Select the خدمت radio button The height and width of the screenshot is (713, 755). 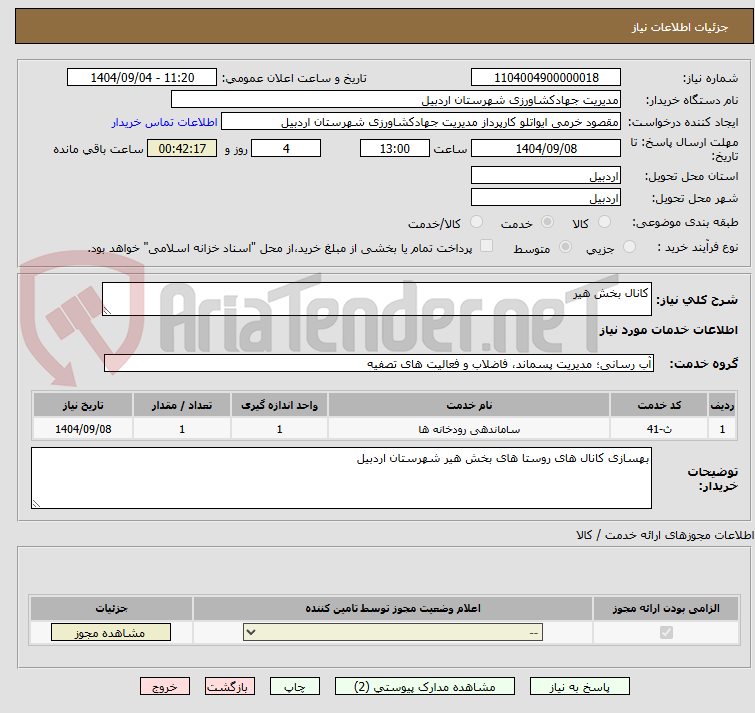[x=547, y=222]
